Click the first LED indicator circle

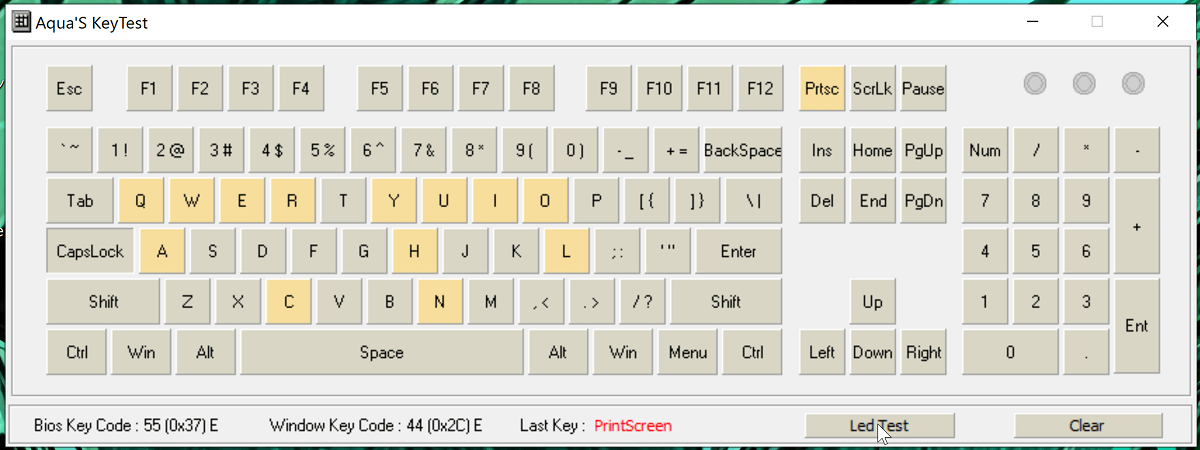1035,83
